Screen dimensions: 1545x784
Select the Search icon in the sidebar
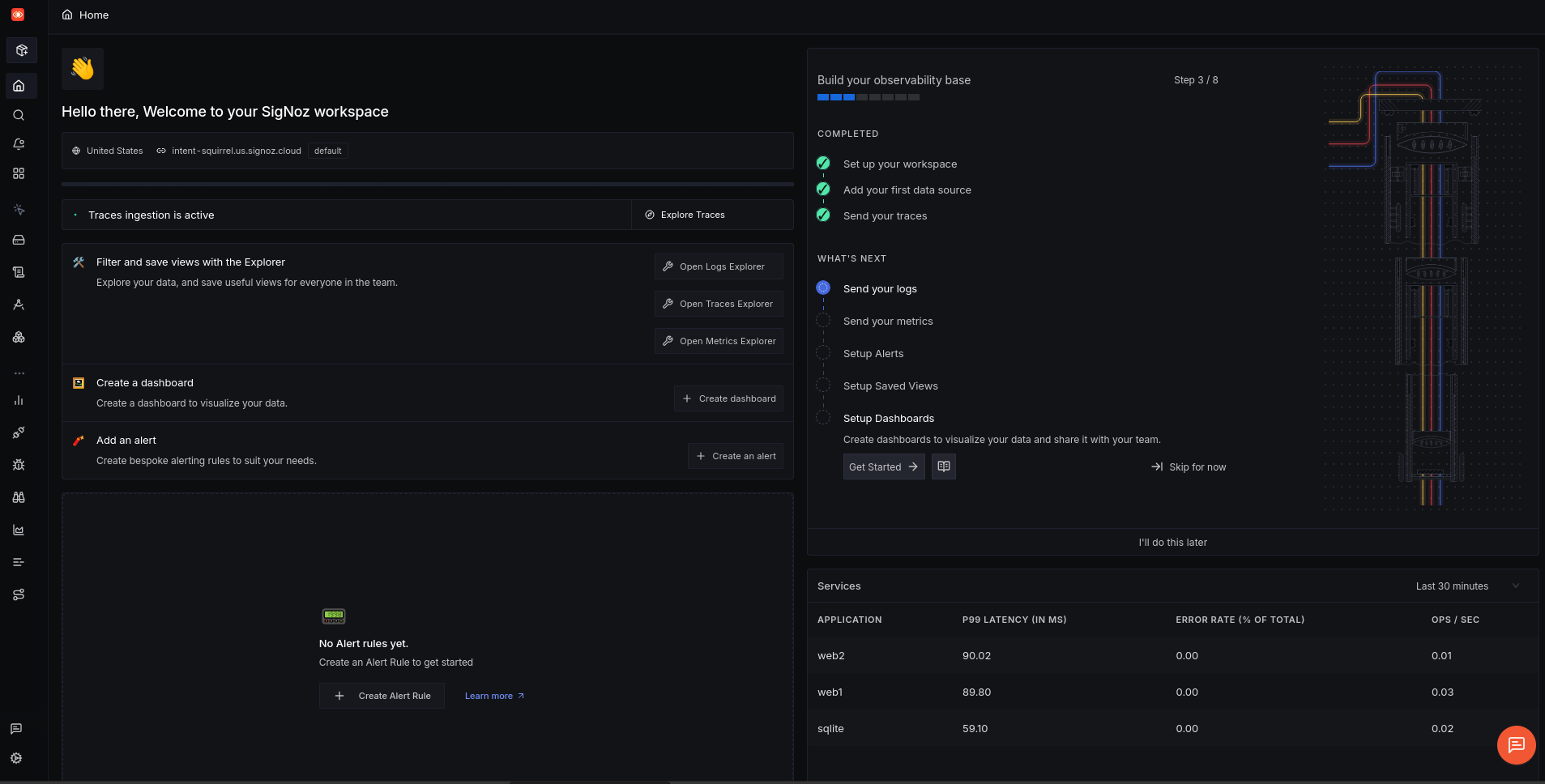coord(18,115)
